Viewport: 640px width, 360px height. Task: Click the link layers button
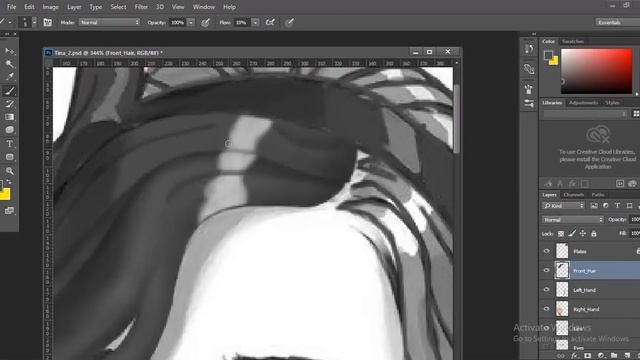pos(561,356)
